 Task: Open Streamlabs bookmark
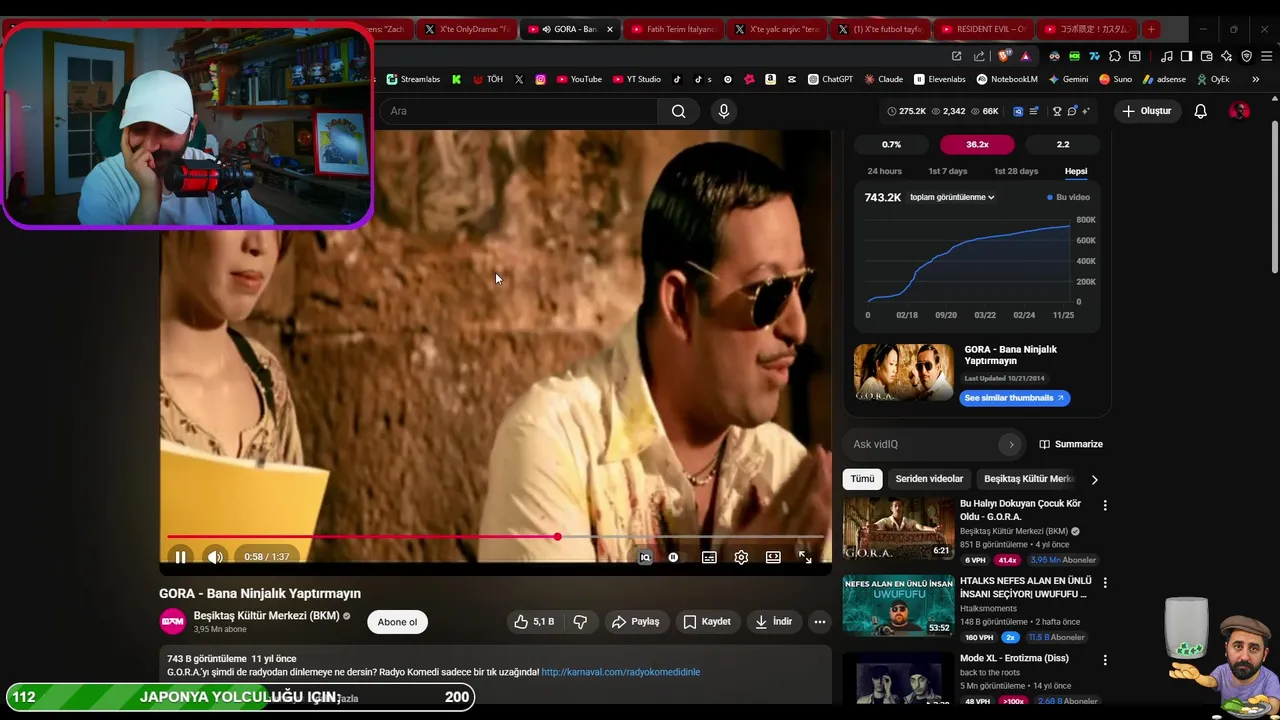pos(413,79)
